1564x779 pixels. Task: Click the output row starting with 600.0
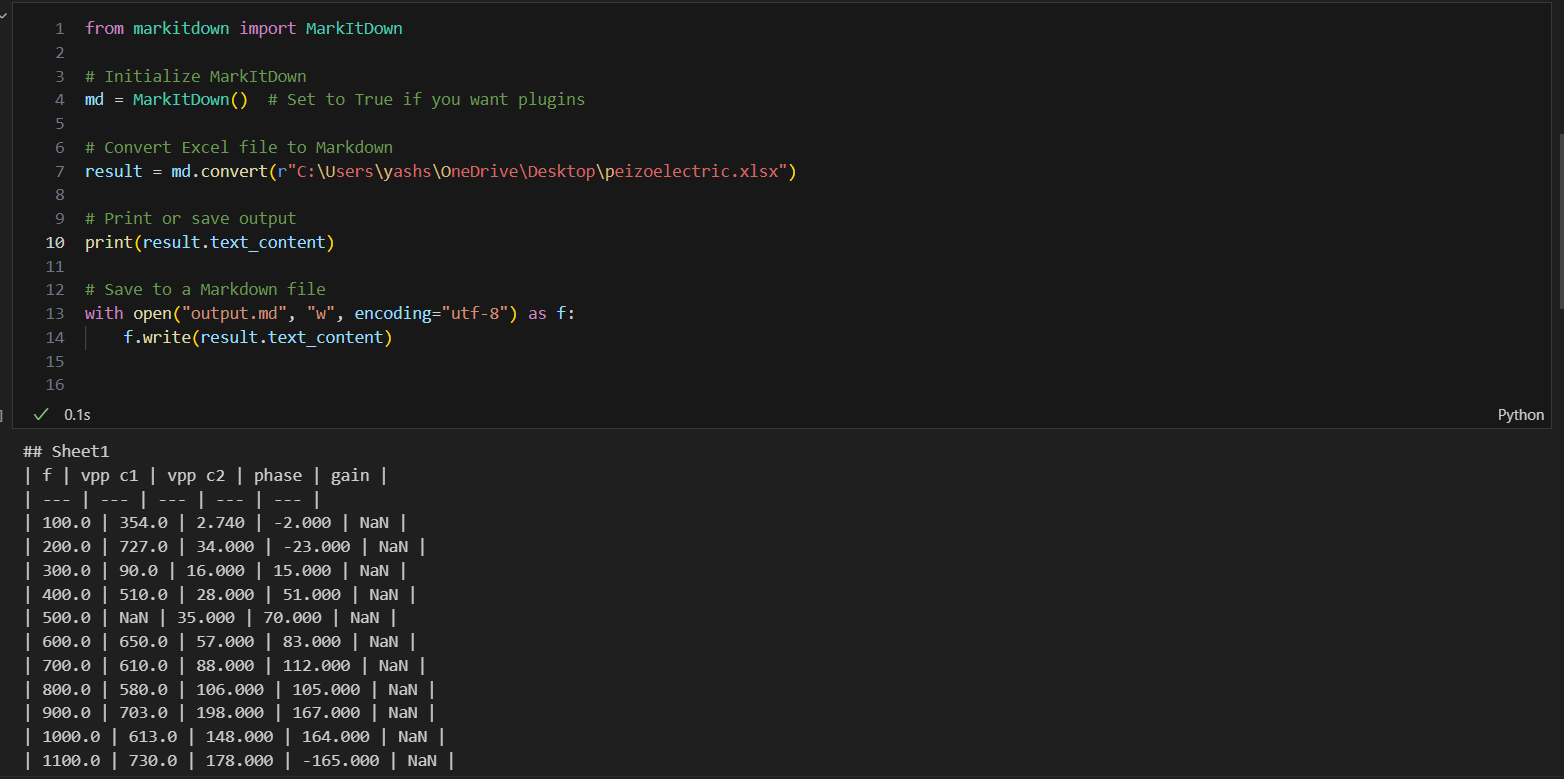pos(219,642)
